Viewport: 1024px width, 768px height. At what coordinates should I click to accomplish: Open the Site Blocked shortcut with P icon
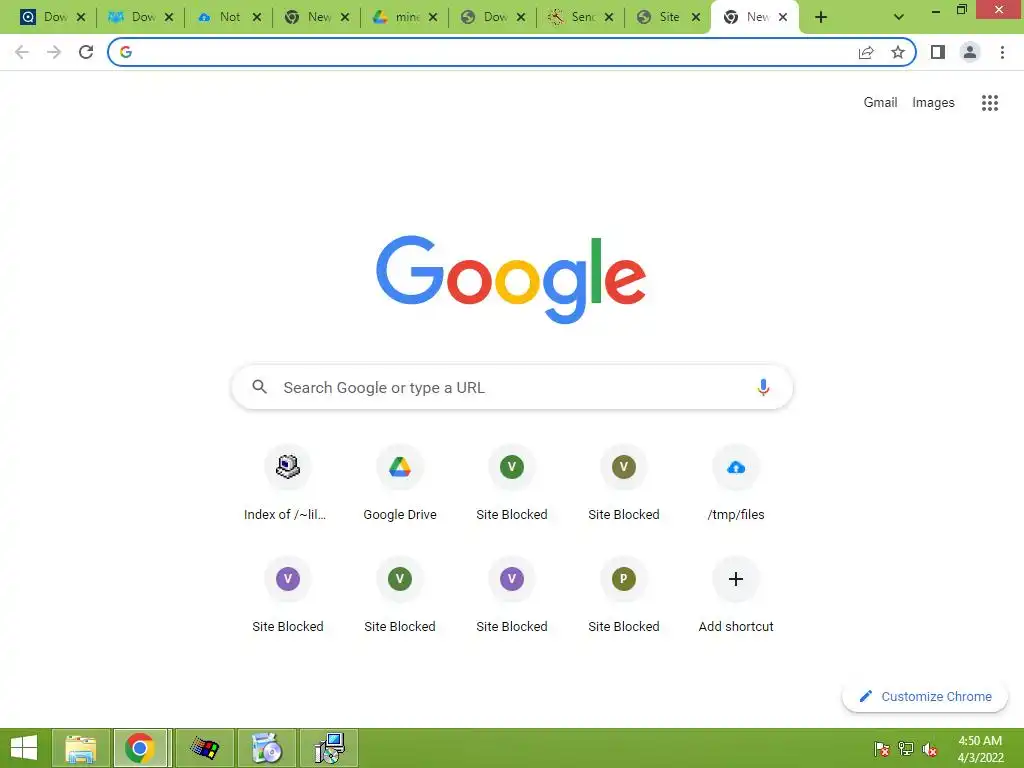pos(624,596)
